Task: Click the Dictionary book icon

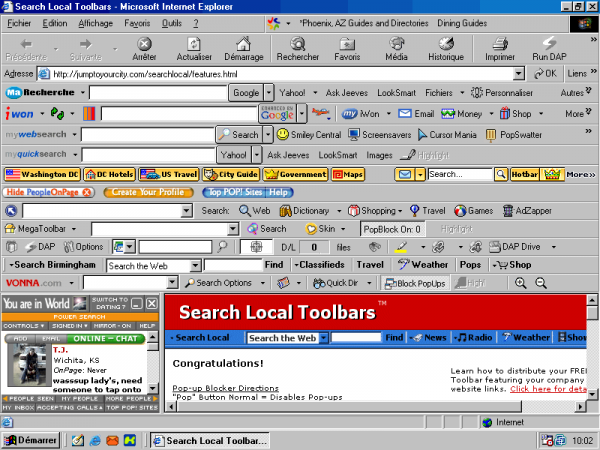Action: [285, 211]
